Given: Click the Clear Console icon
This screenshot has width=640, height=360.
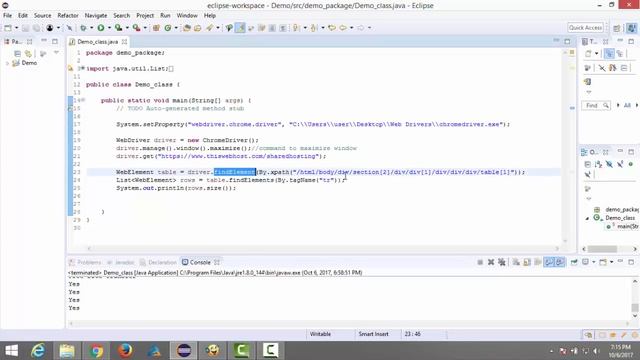Looking at the screenshot, I should (x=516, y=262).
